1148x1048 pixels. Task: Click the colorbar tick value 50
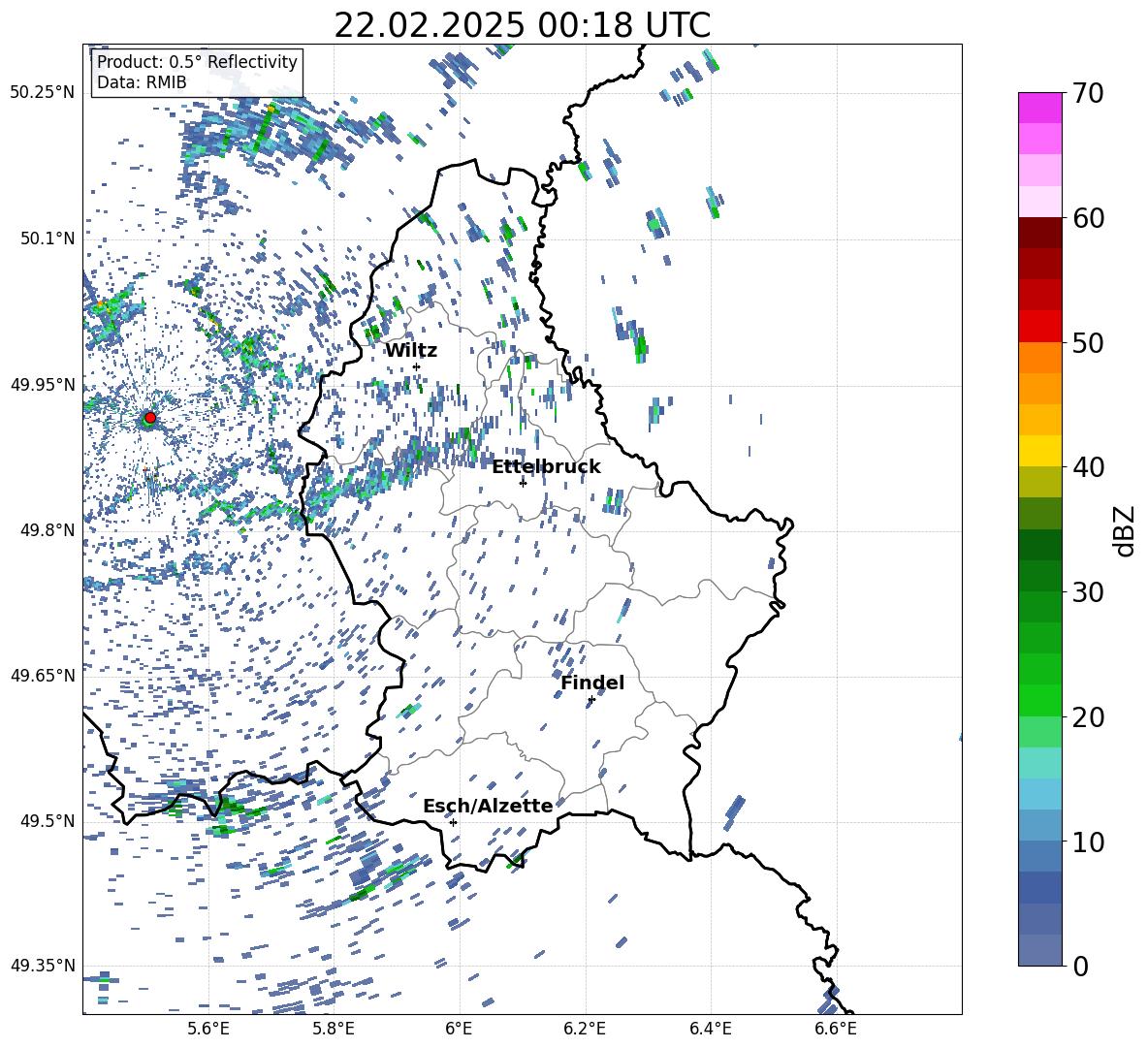coord(1088,342)
